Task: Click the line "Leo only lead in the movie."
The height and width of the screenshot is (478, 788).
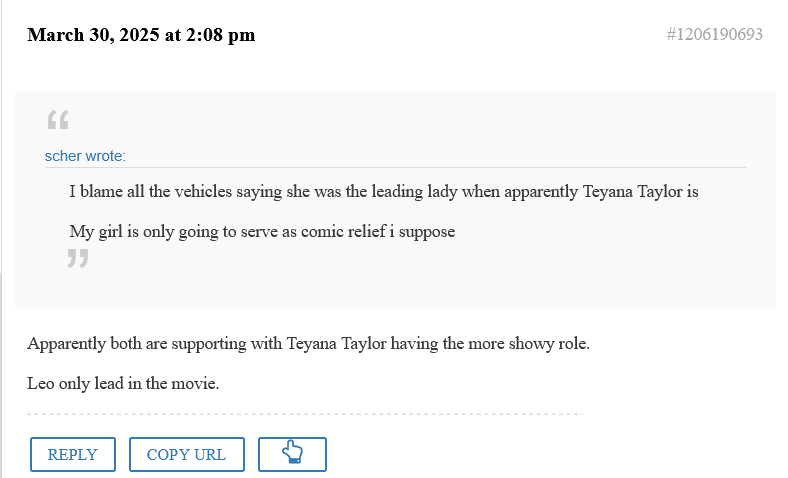Action: click(x=123, y=383)
